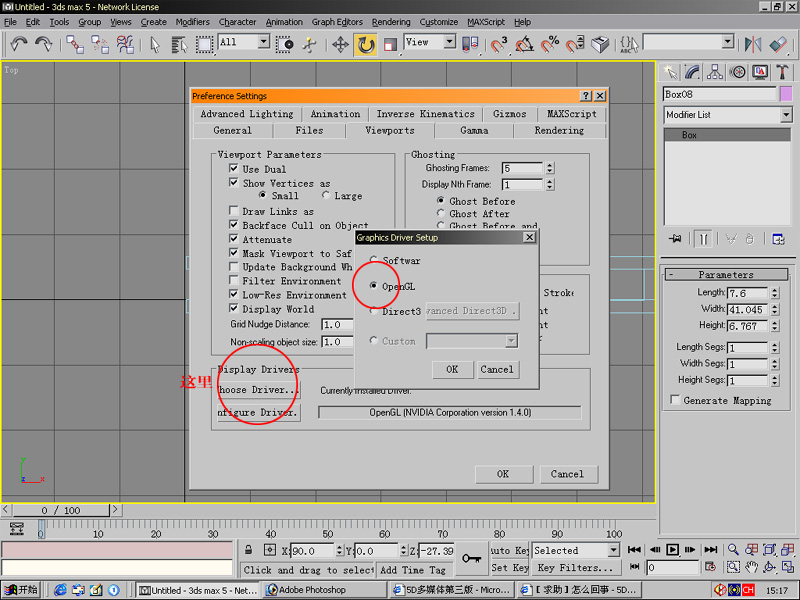Confirm Graphics Driver Setup with OK
This screenshot has width=800, height=600.
coord(452,369)
